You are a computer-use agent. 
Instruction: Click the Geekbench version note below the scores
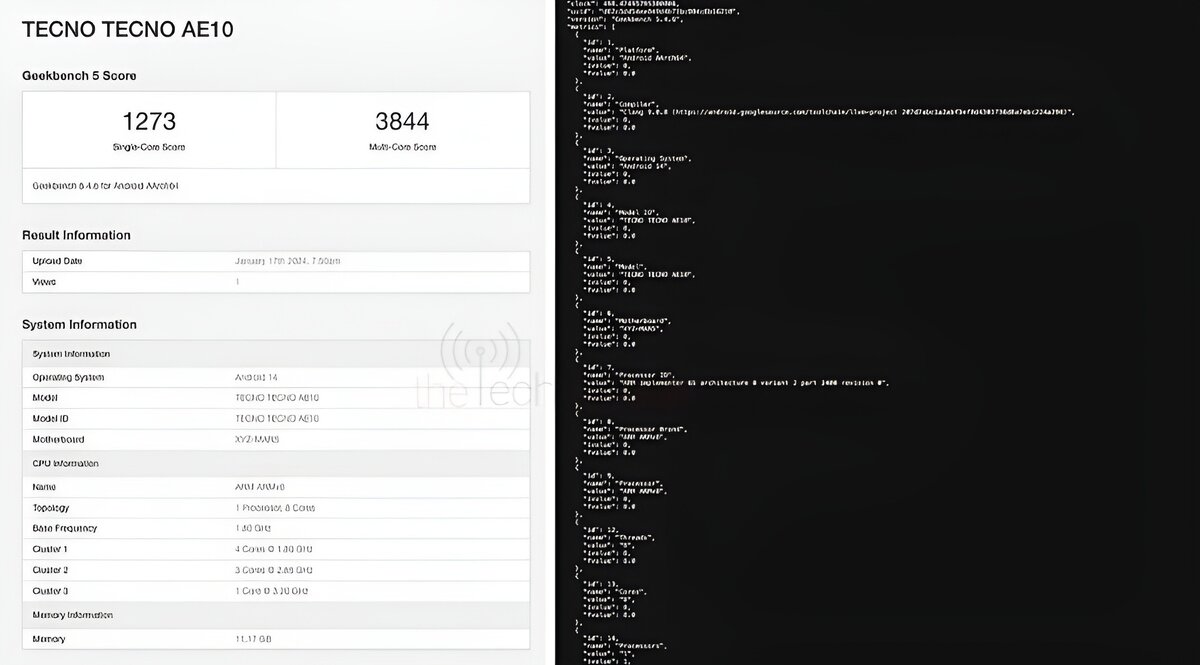pos(106,186)
